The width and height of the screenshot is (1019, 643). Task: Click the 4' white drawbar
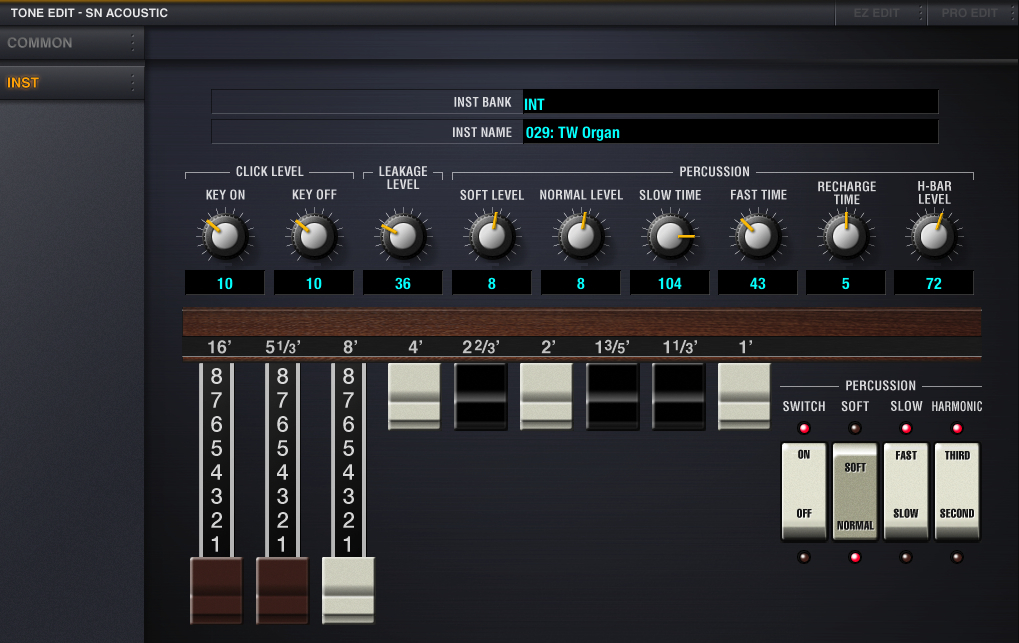[x=415, y=397]
